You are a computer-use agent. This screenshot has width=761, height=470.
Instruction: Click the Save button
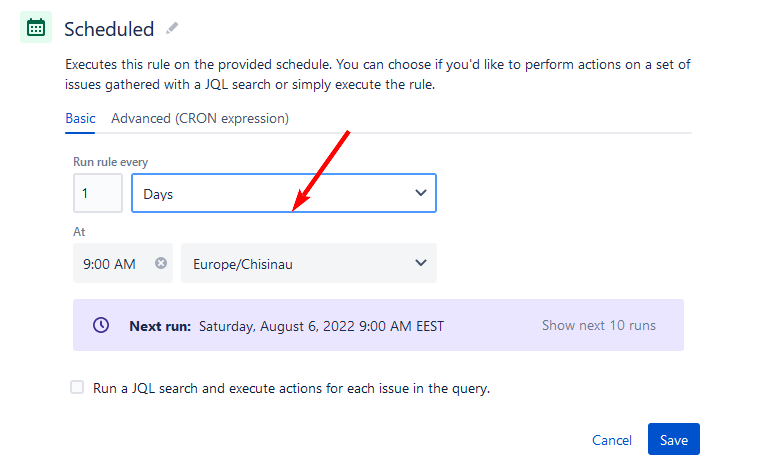click(x=674, y=439)
